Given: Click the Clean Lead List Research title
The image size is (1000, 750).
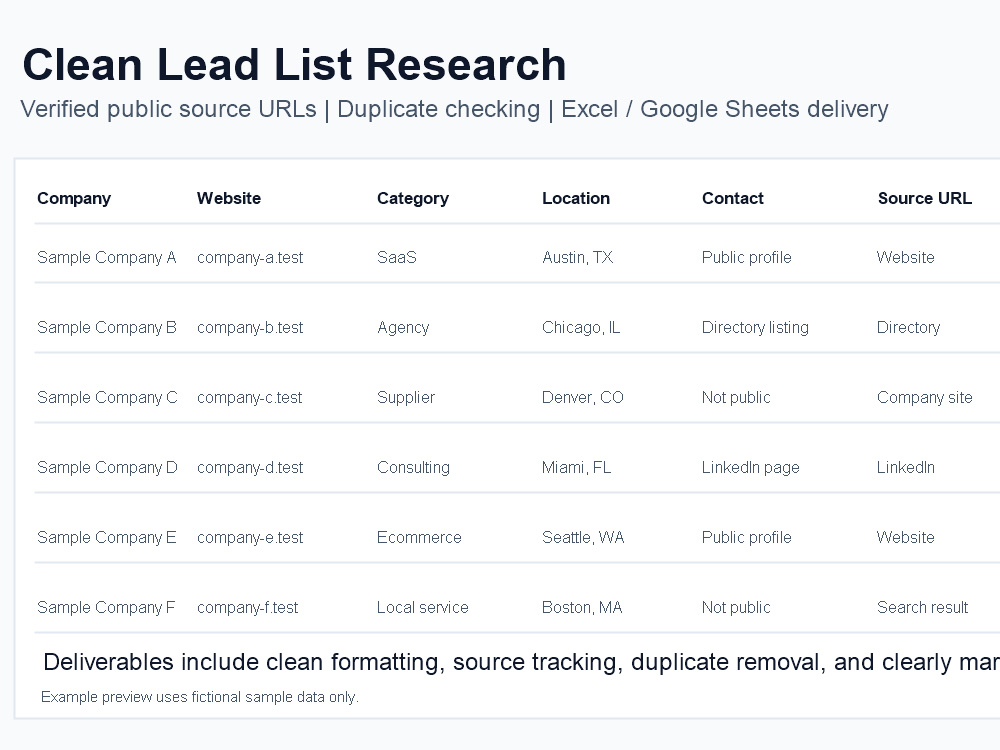Looking at the screenshot, I should (294, 64).
